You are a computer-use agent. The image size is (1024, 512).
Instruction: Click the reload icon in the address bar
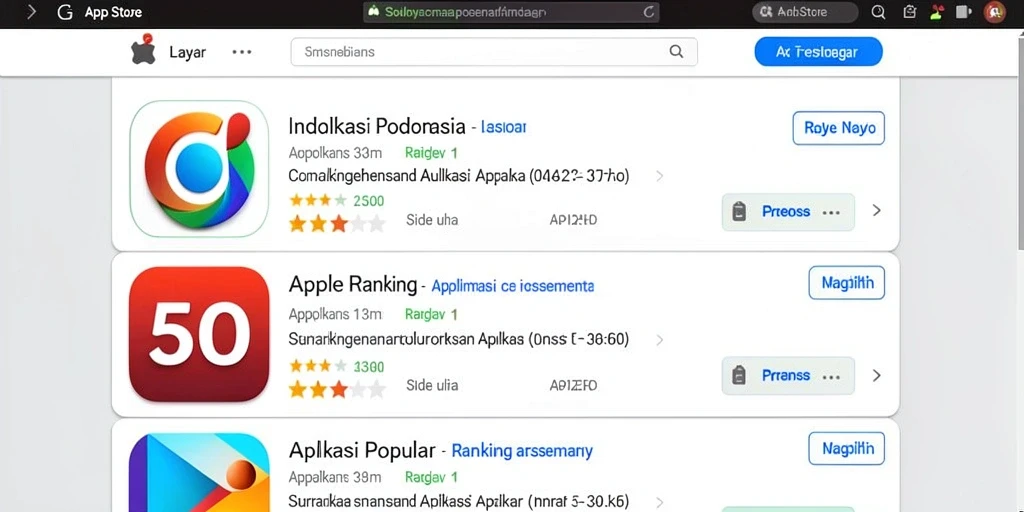(648, 12)
